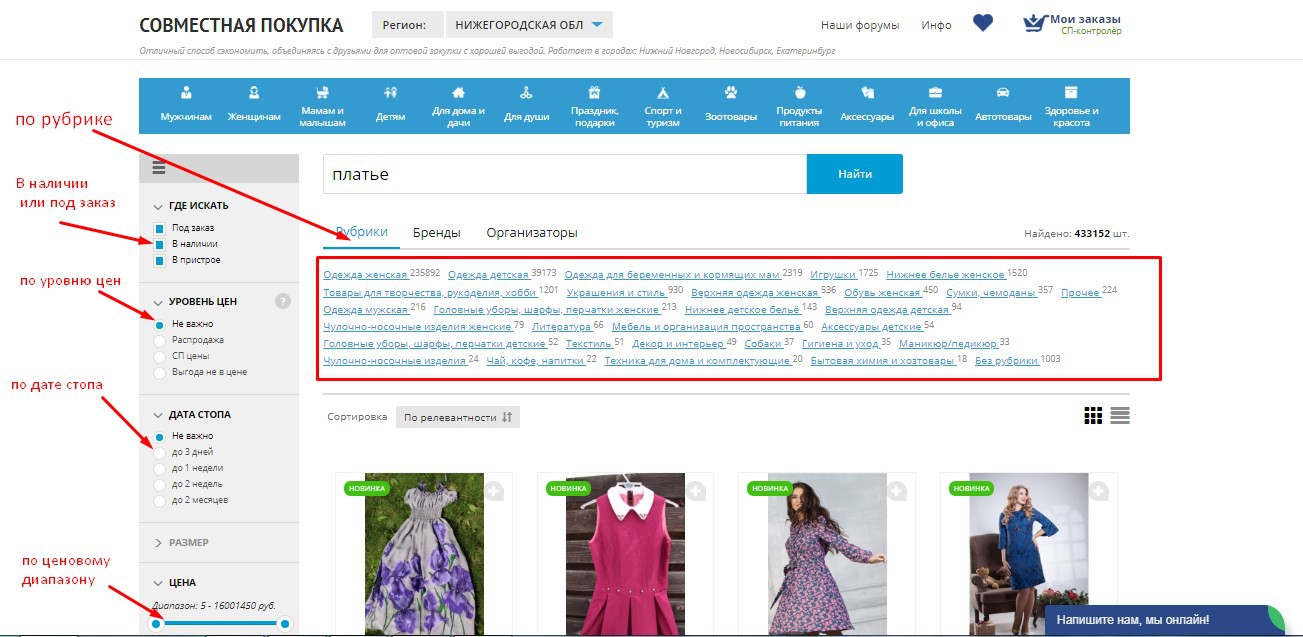Open the Для дома и дачи category
Viewport: 1303px width, 637px height.
tap(458, 104)
